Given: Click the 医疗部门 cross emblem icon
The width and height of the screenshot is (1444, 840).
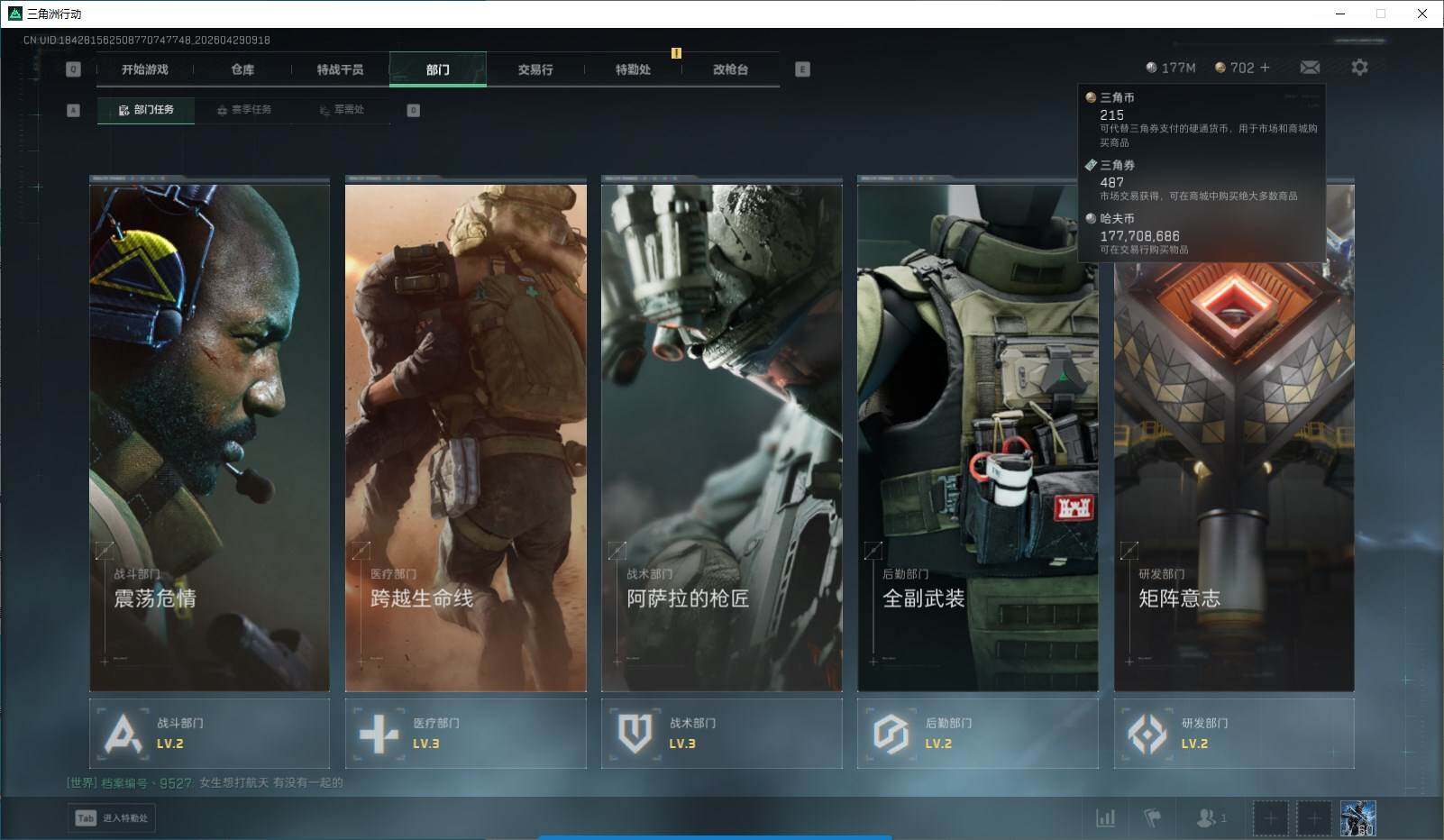Looking at the screenshot, I should [379, 734].
